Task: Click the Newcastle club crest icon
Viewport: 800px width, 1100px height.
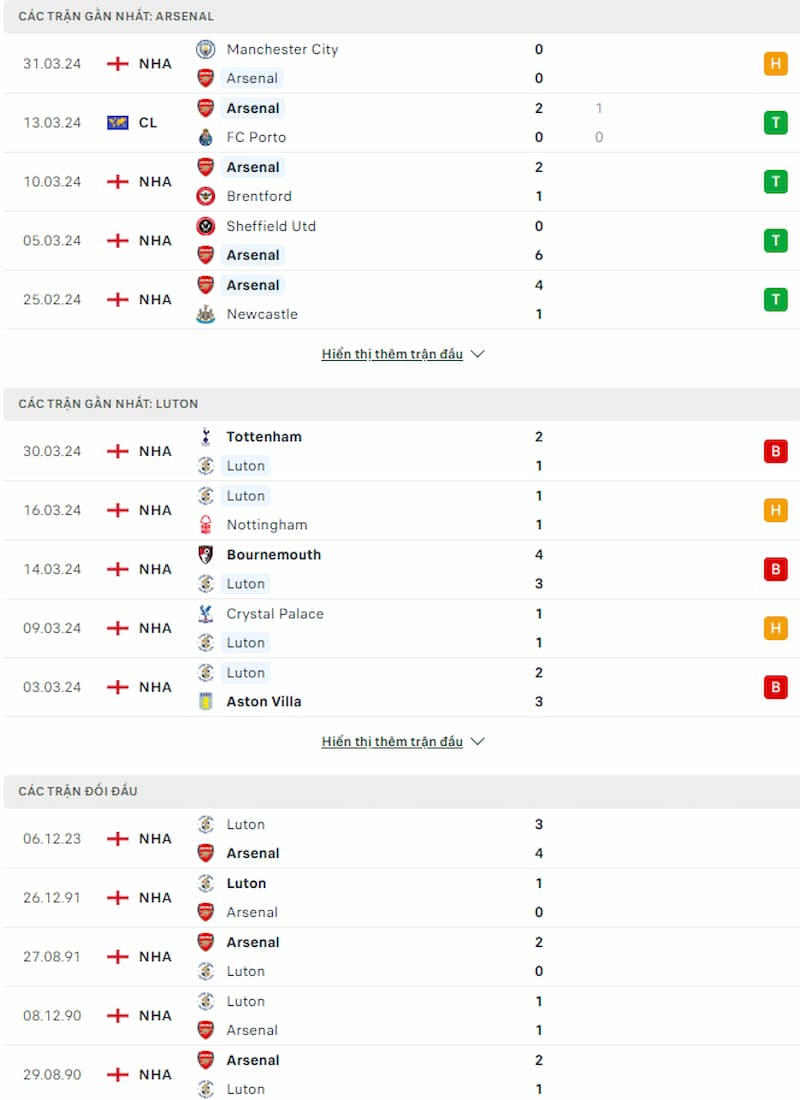Action: pos(206,314)
